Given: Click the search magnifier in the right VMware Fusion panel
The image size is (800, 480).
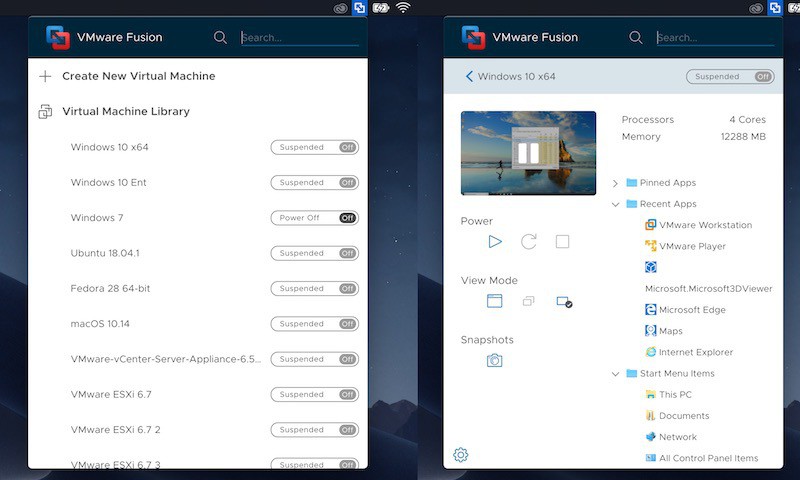Looking at the screenshot, I should pos(636,37).
